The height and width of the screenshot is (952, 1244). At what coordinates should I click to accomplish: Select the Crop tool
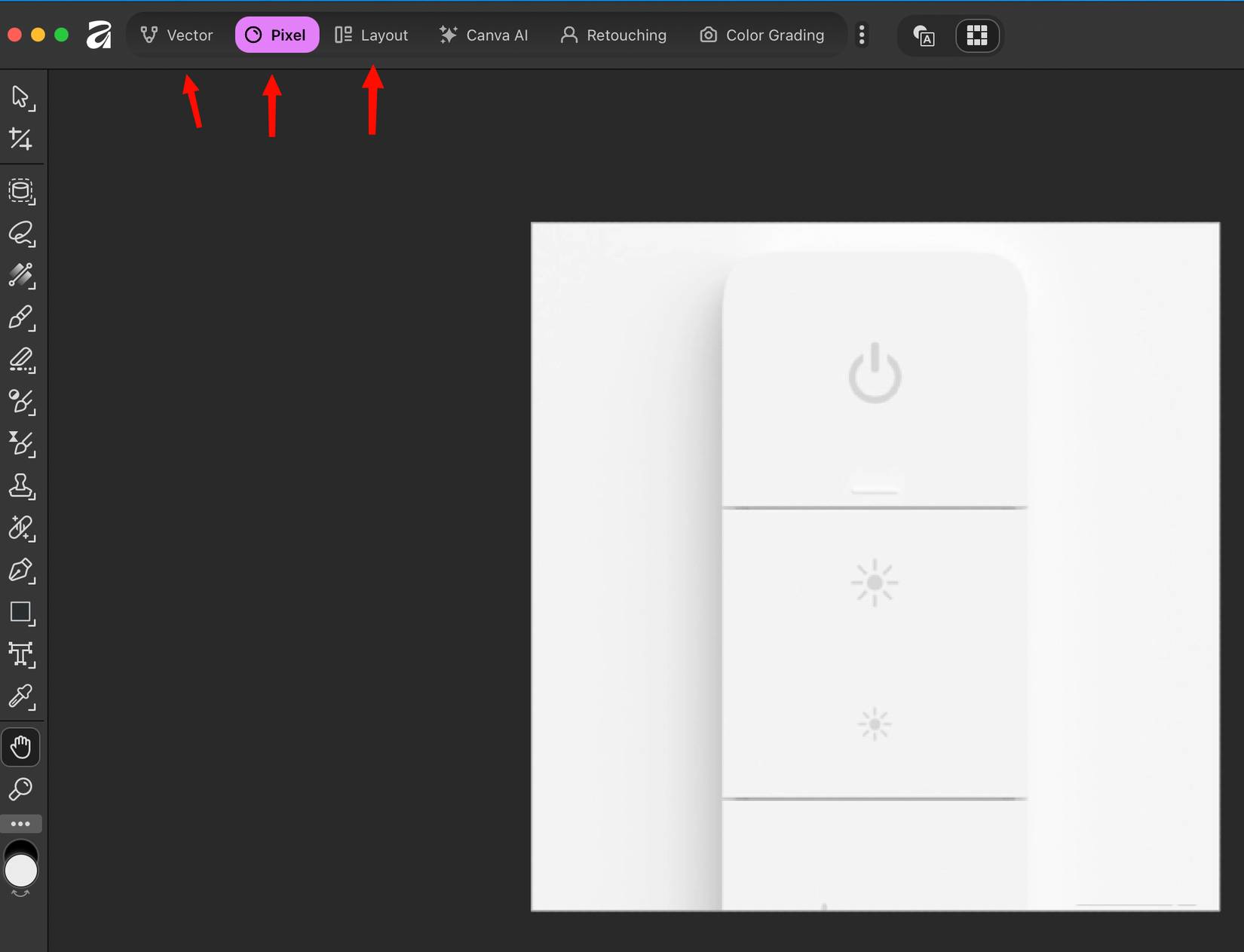point(20,139)
